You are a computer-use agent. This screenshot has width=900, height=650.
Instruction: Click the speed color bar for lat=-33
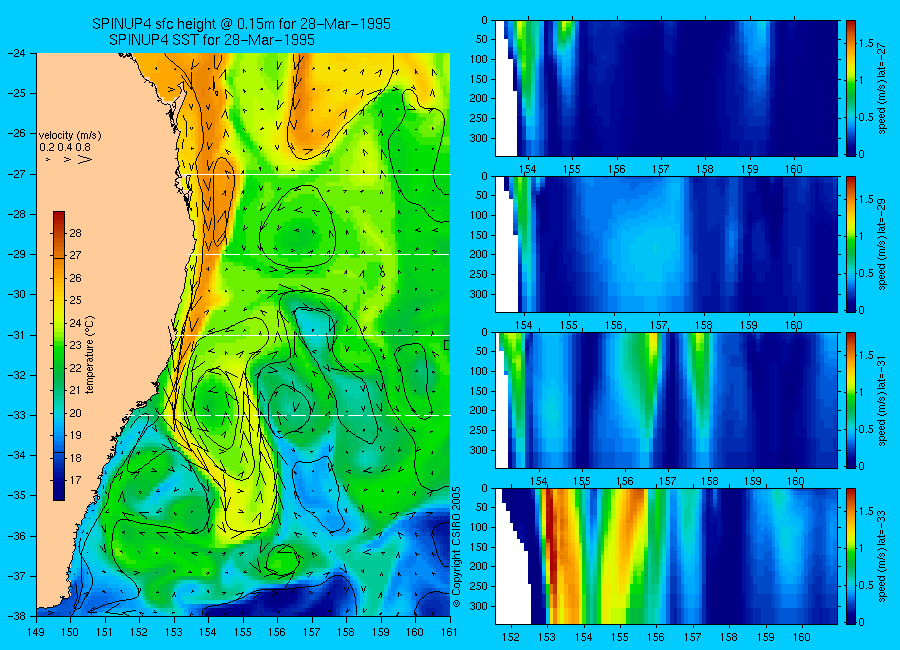click(851, 556)
